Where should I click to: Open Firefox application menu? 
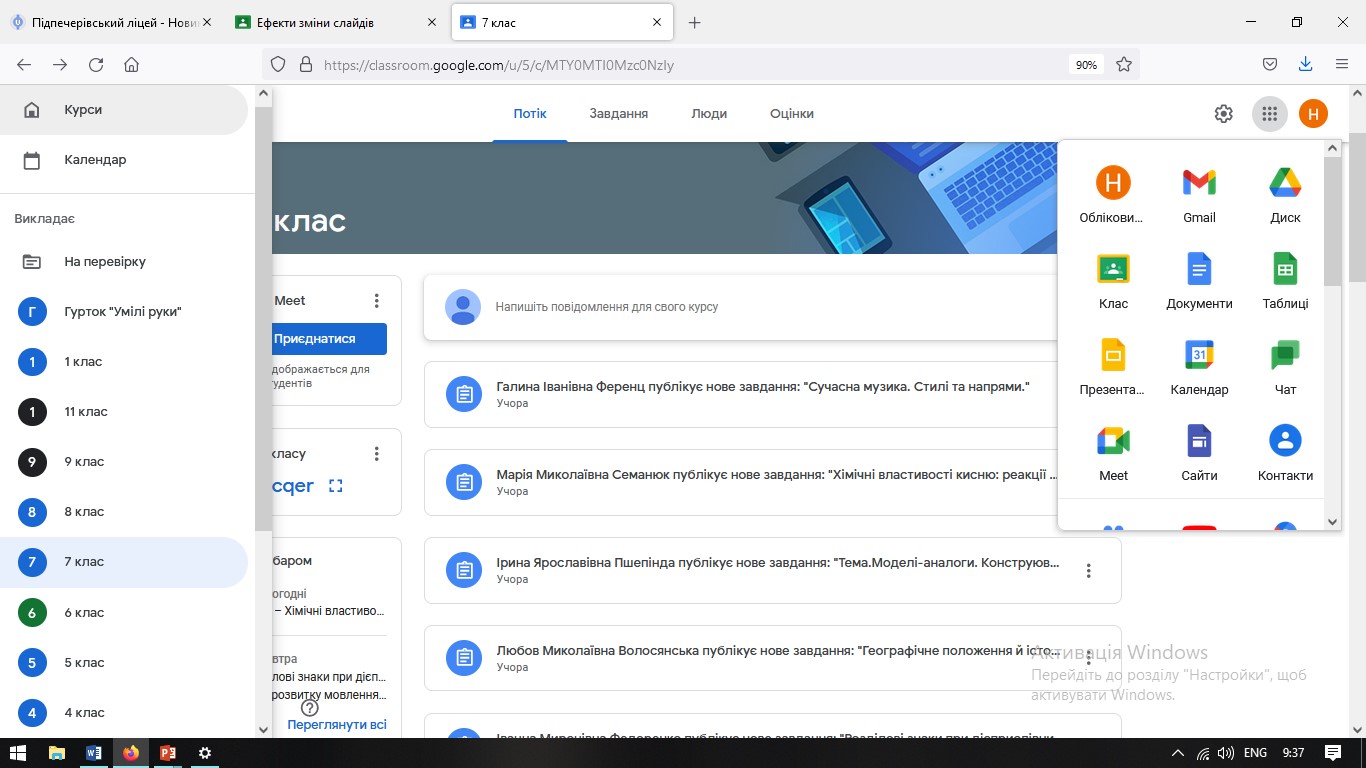[x=1342, y=64]
